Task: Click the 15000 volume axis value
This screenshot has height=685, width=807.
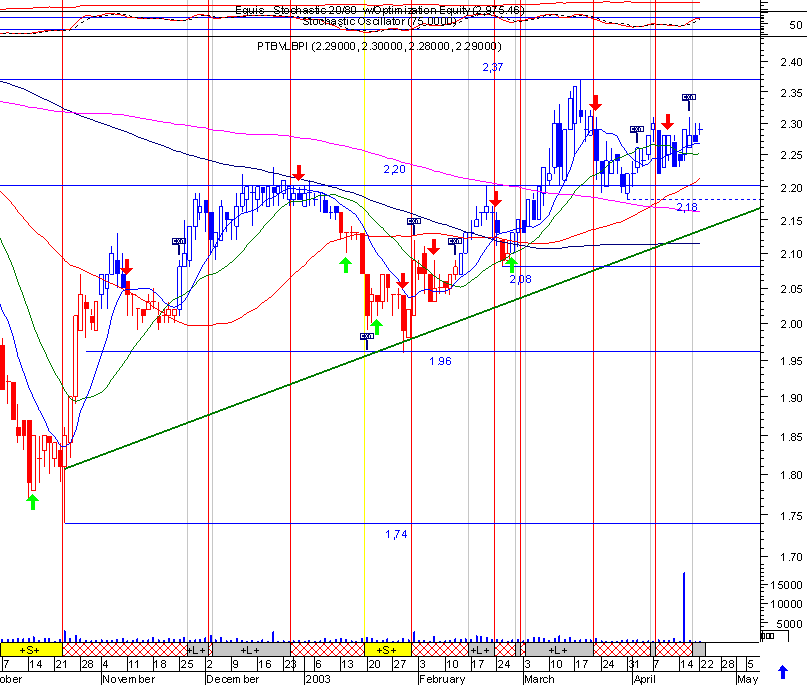Action: point(786,585)
